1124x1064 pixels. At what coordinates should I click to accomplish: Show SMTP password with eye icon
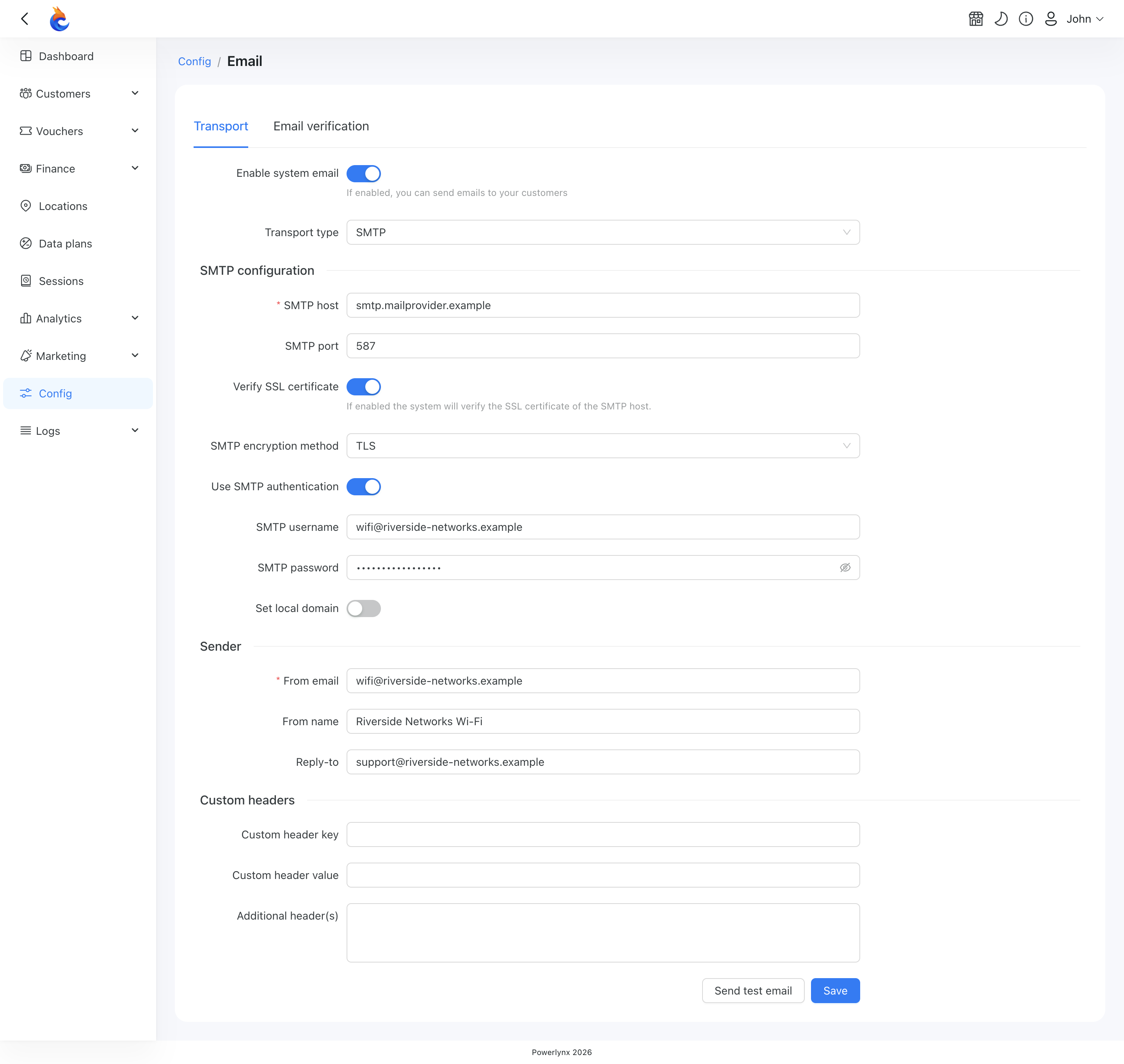(845, 568)
